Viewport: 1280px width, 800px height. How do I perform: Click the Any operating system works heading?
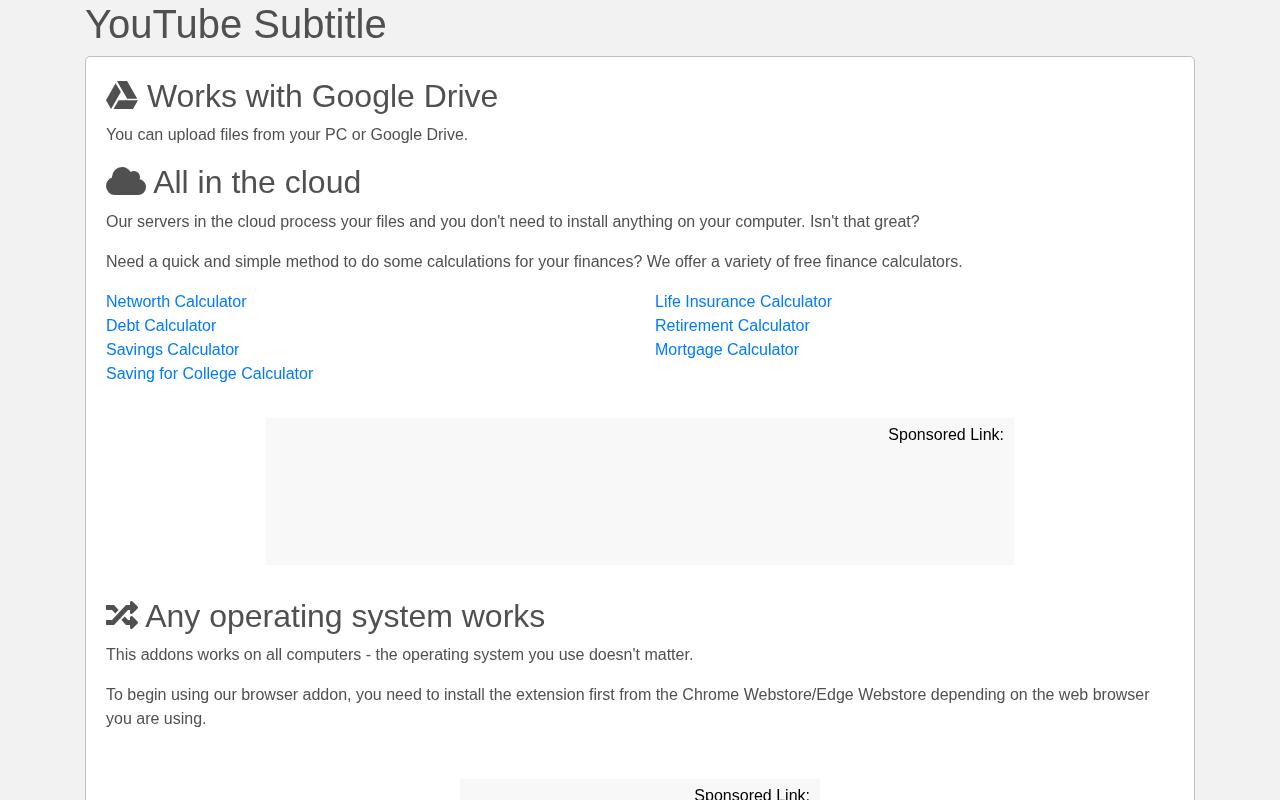[x=345, y=616]
